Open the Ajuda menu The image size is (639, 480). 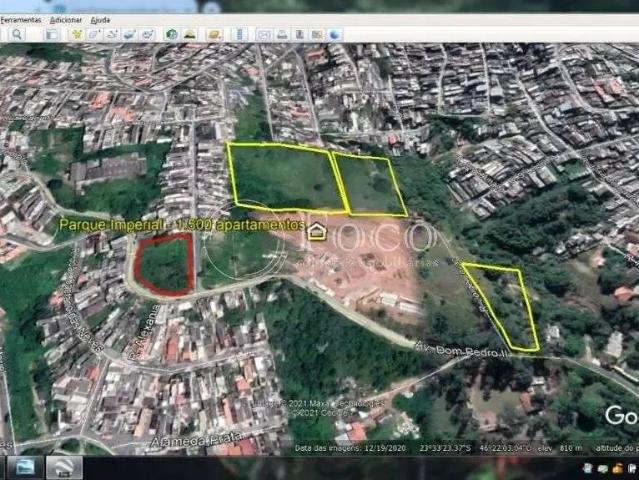point(100,20)
